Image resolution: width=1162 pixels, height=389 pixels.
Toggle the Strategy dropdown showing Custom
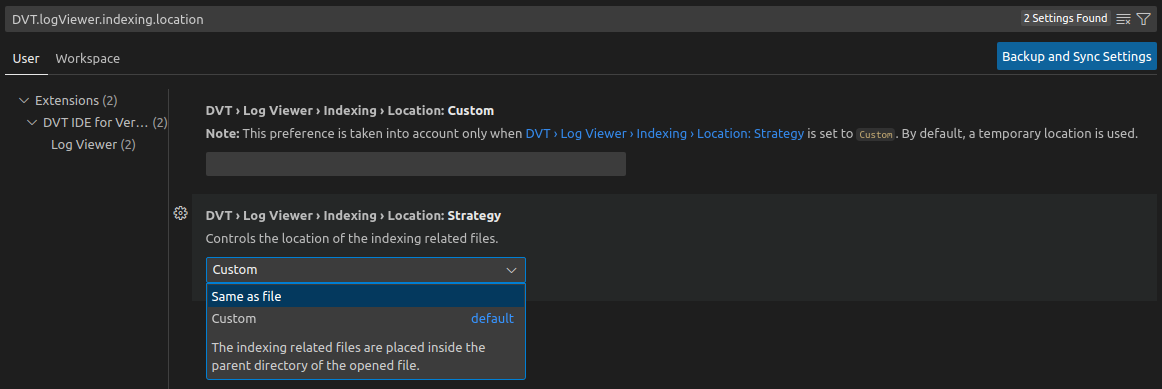(x=365, y=270)
